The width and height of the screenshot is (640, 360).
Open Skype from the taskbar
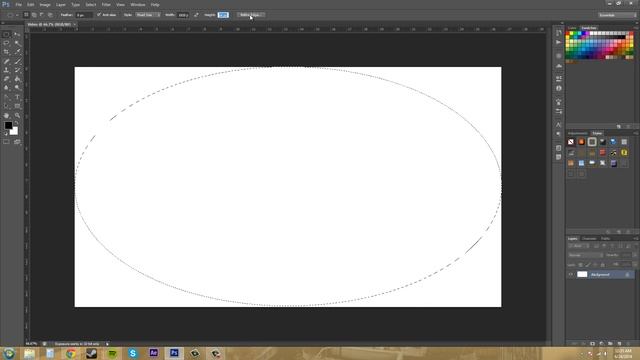[x=133, y=353]
